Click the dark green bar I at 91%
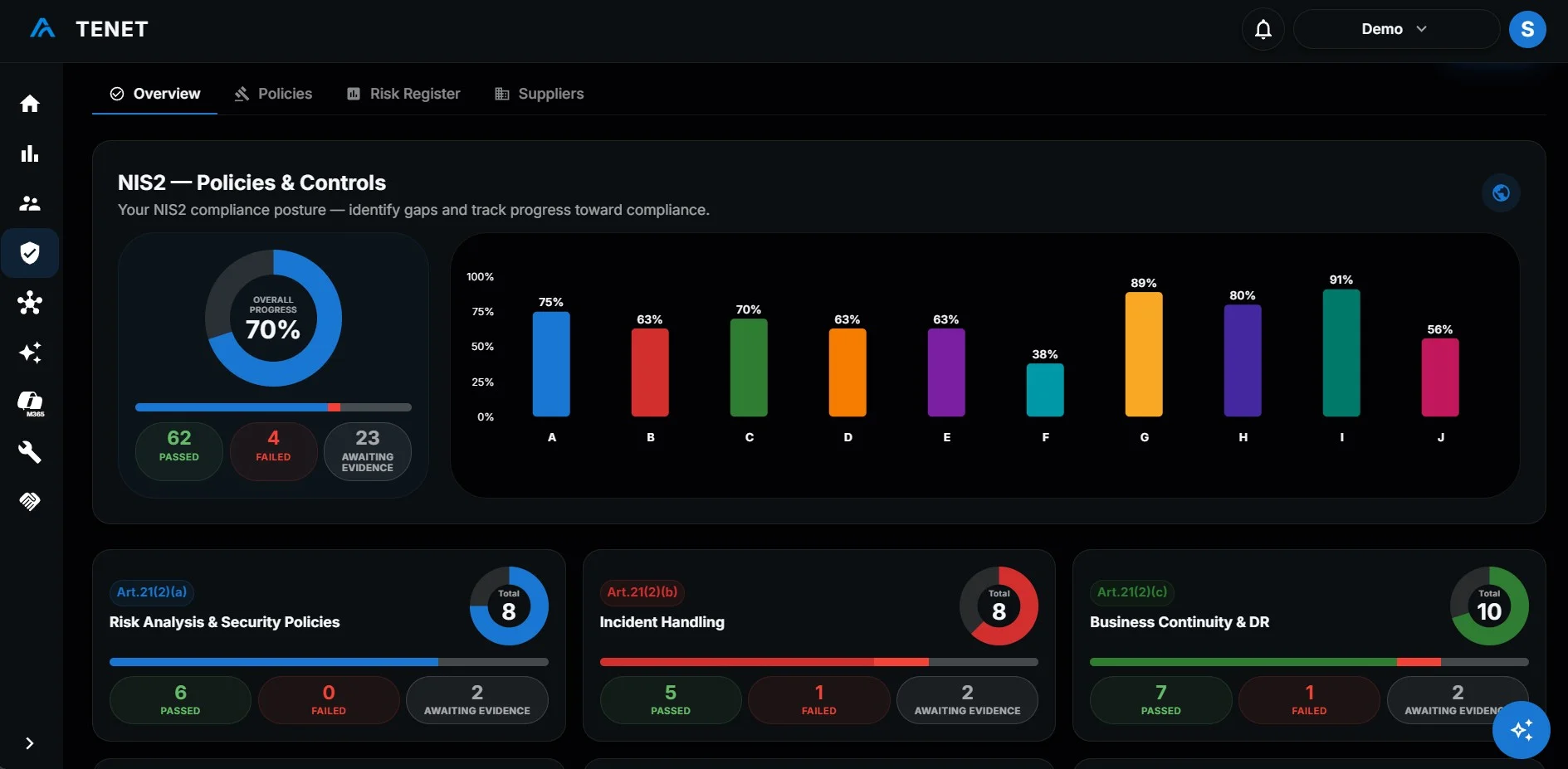This screenshot has width=1568, height=769. point(1341,353)
